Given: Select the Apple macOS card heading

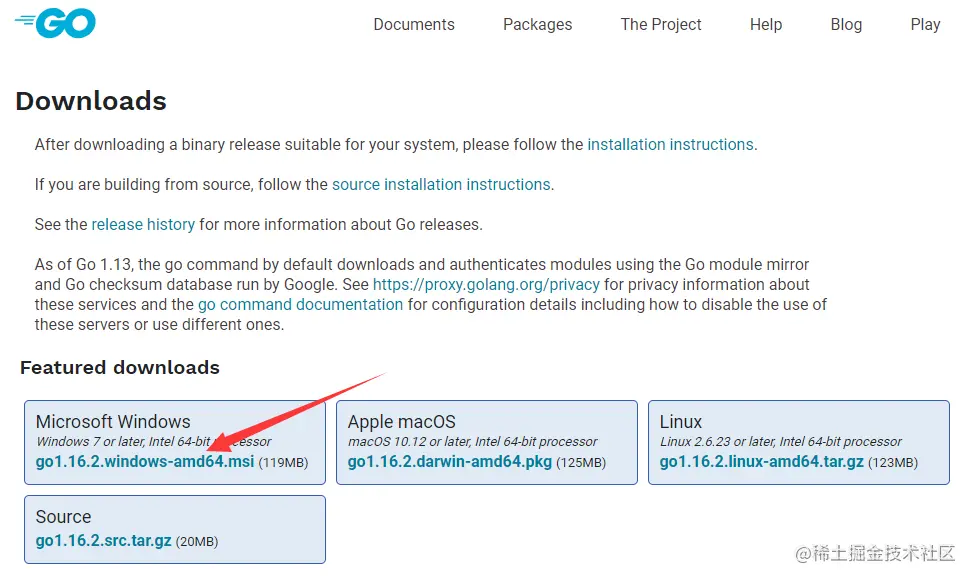Looking at the screenshot, I should tap(401, 422).
